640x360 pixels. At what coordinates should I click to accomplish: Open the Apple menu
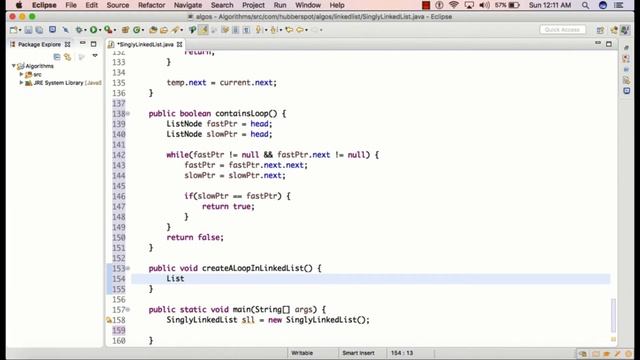point(19,5)
